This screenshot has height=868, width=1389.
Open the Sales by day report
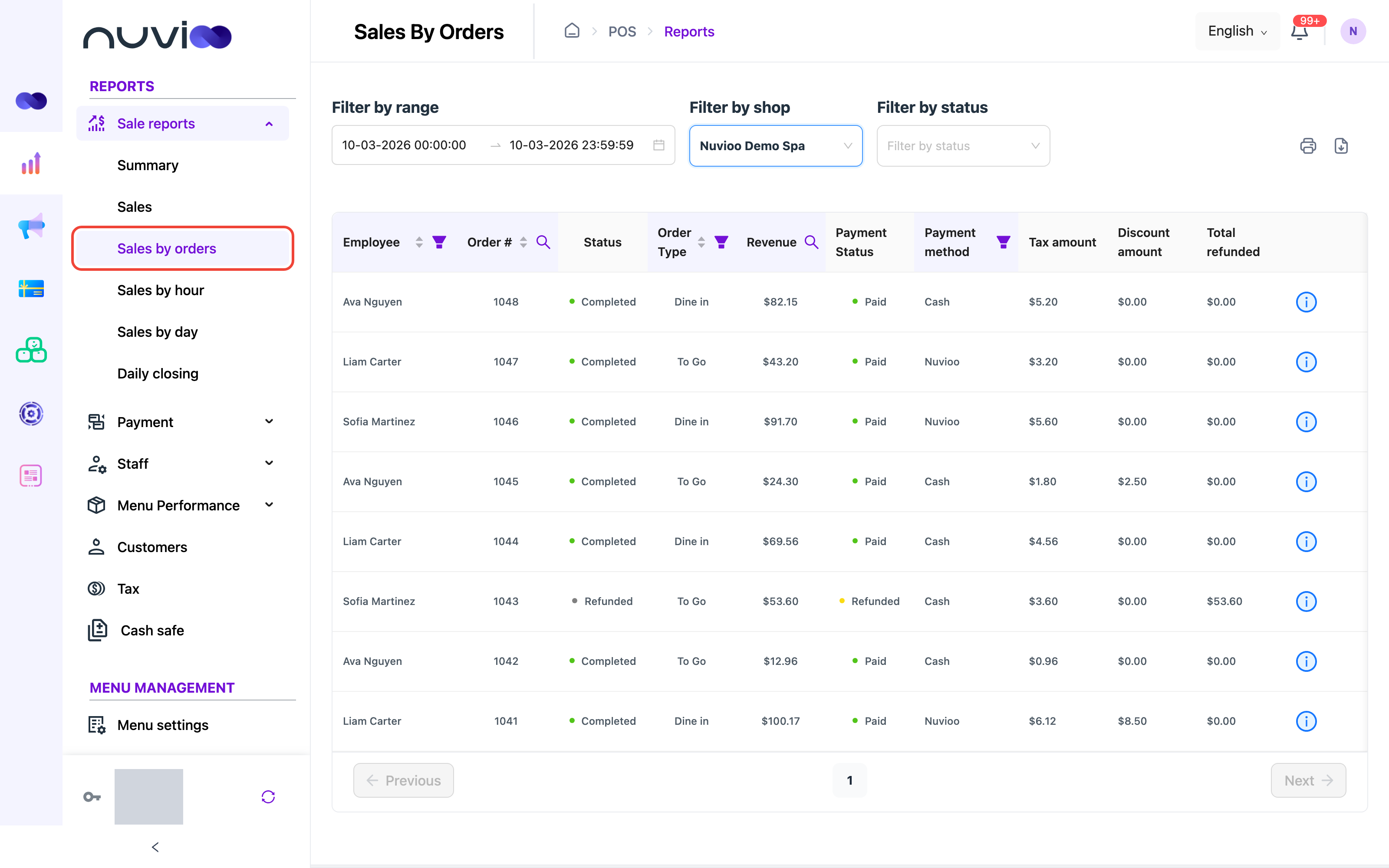tap(157, 332)
